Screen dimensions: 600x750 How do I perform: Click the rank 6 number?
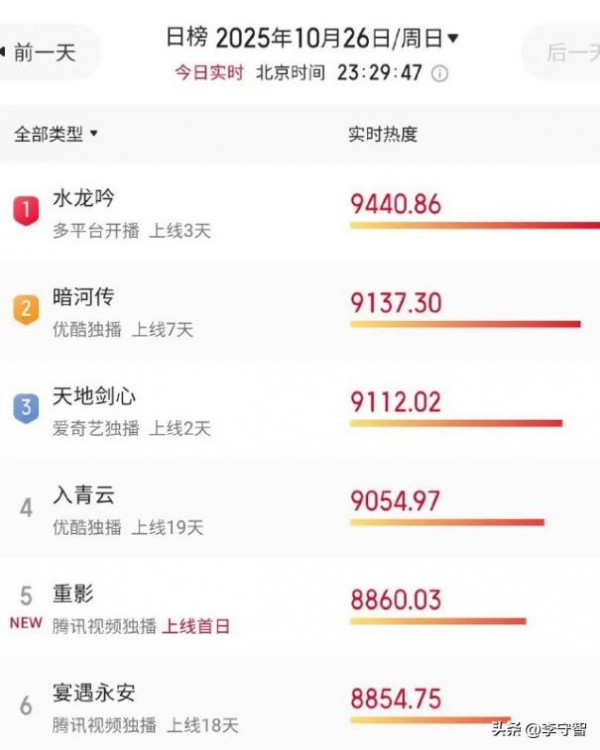[x=26, y=705]
